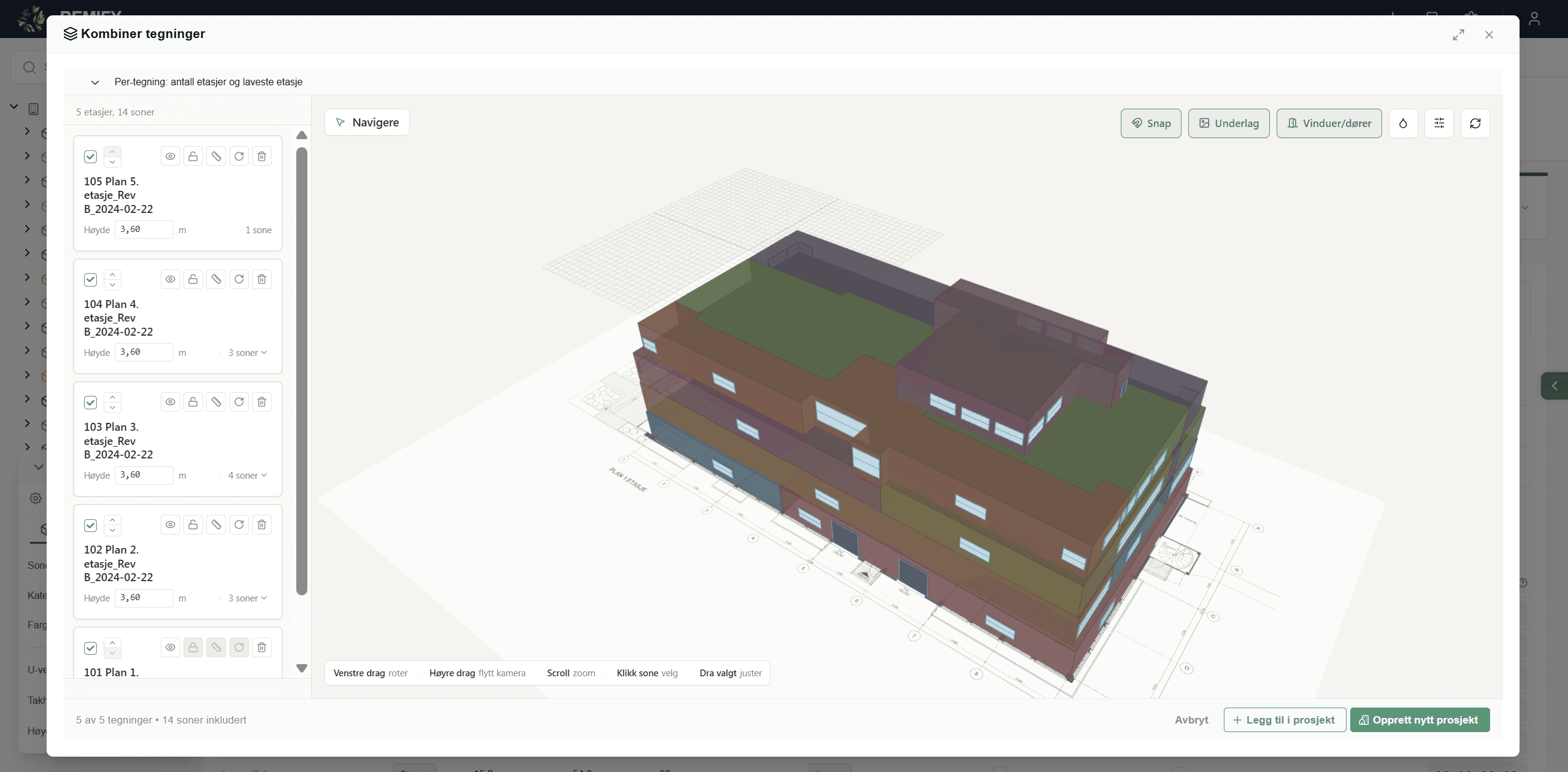Click lock icon on 102 Plan 2 card
The height and width of the screenshot is (772, 1568).
(193, 525)
